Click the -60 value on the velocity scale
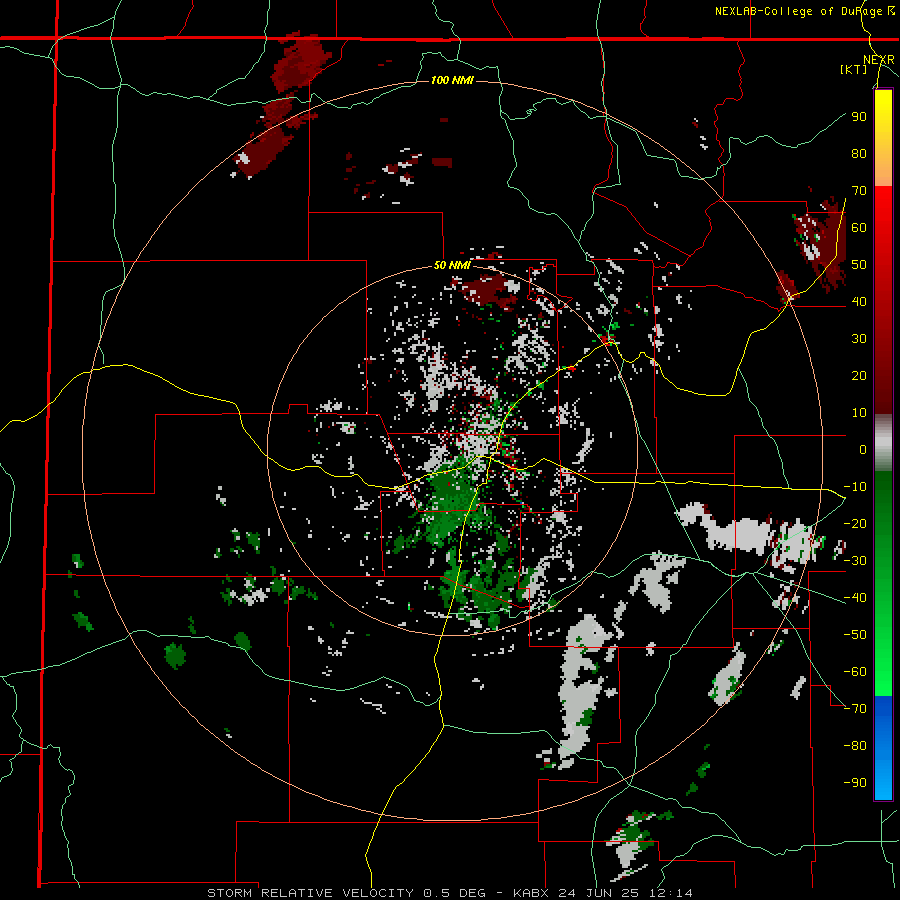900x900 pixels. point(855,672)
